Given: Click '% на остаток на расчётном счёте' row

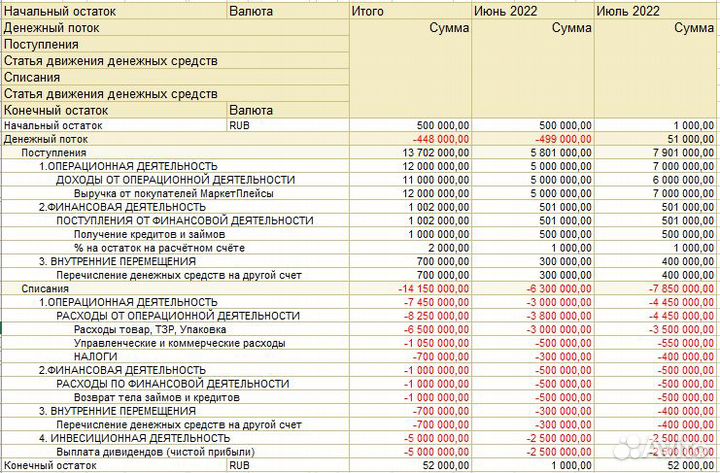Looking at the screenshot, I should pyautogui.click(x=360, y=248).
